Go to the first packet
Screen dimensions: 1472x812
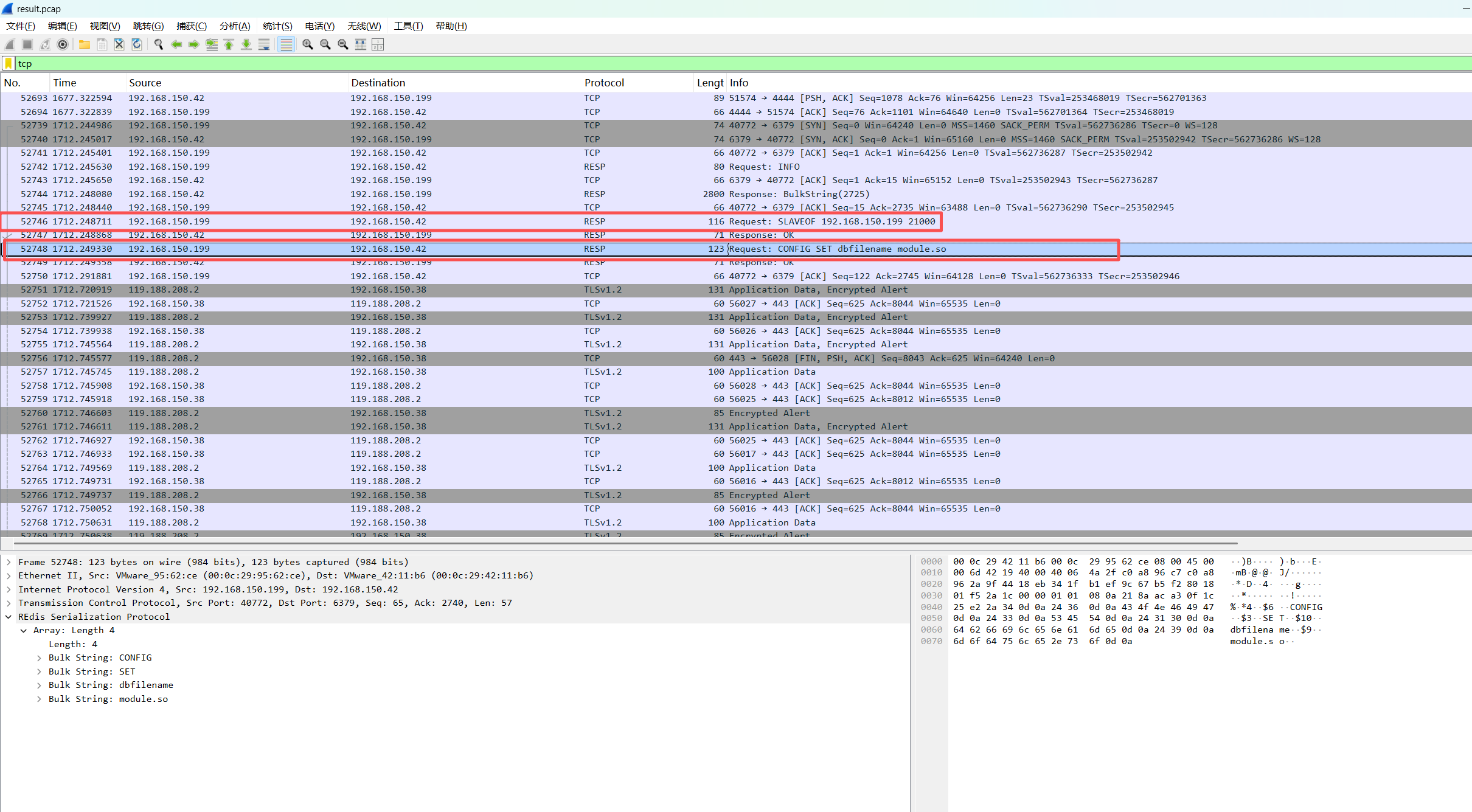tap(229, 44)
